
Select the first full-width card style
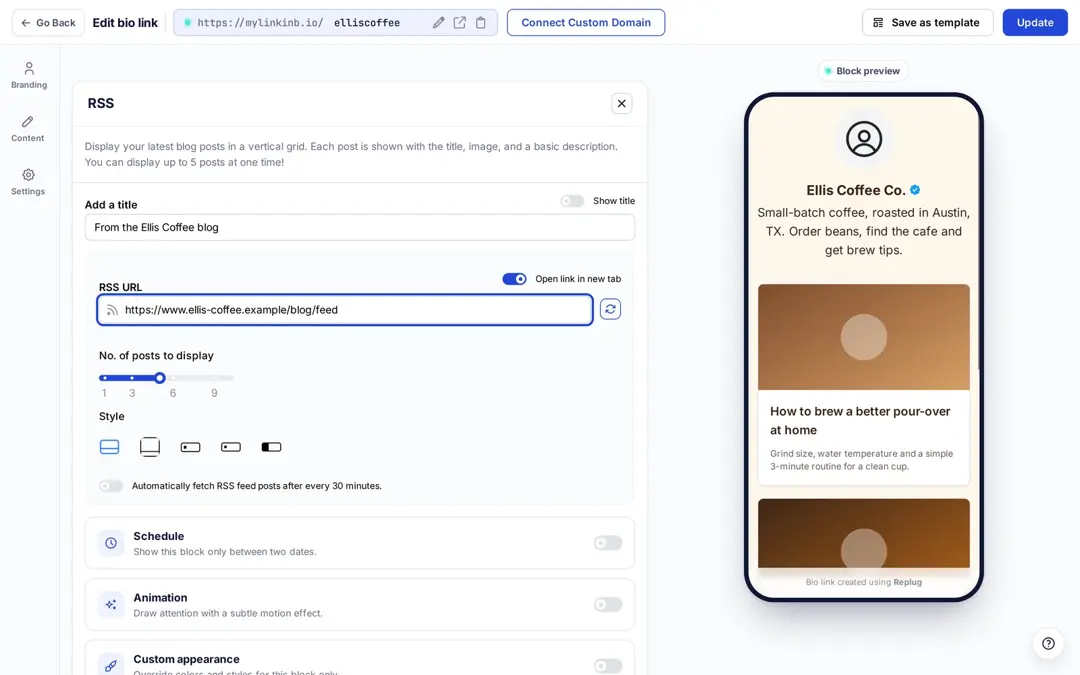tap(110, 447)
